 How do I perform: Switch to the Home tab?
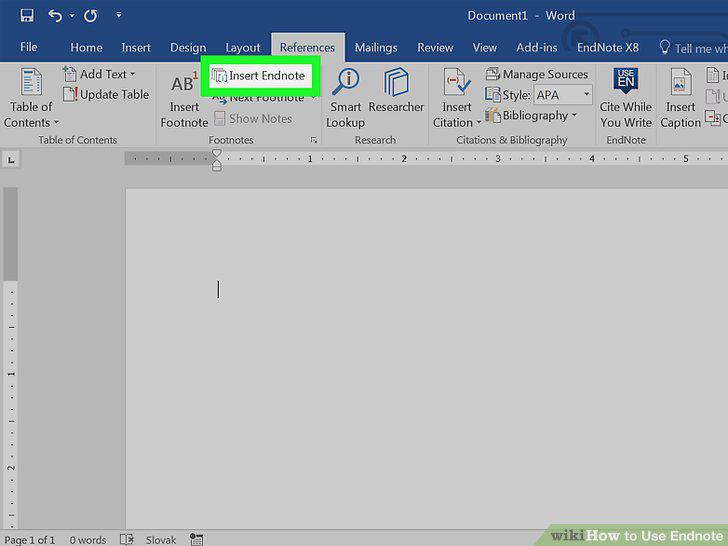(x=86, y=47)
